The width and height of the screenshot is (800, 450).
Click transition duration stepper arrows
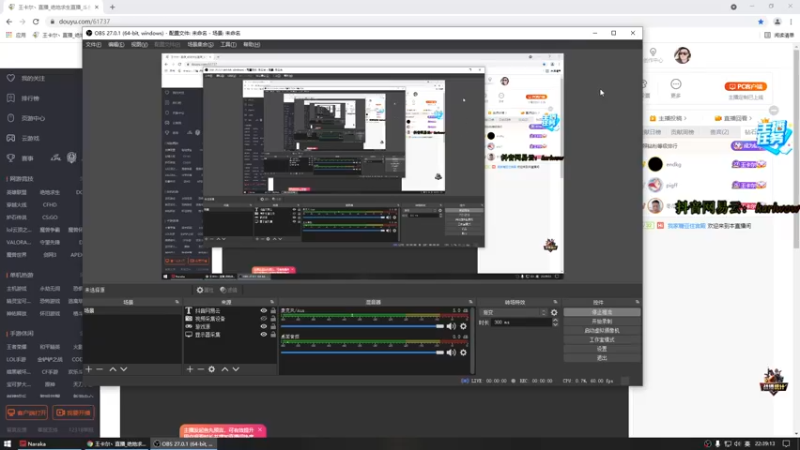(x=555, y=322)
